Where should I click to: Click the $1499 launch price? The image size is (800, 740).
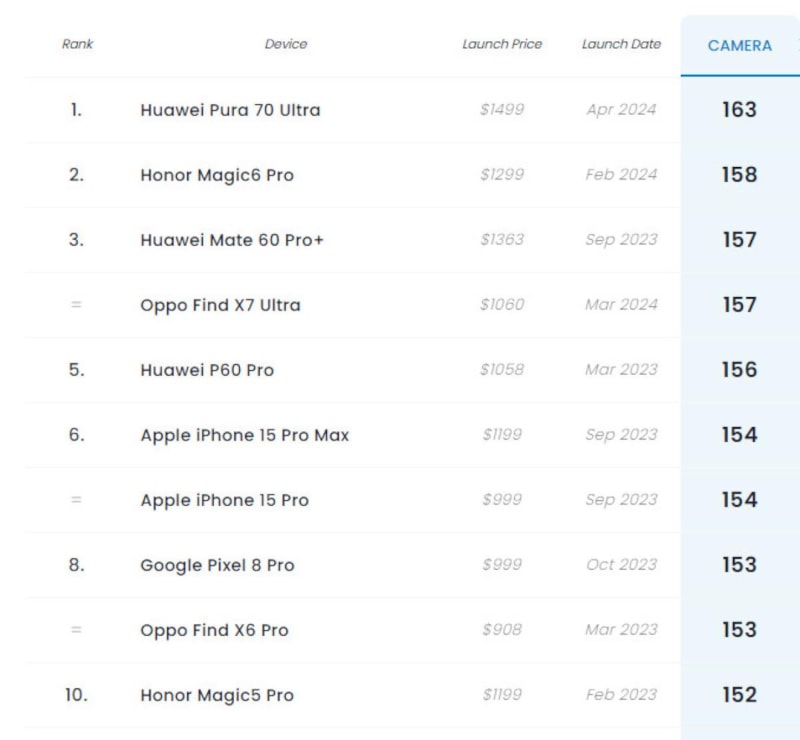[x=502, y=110]
